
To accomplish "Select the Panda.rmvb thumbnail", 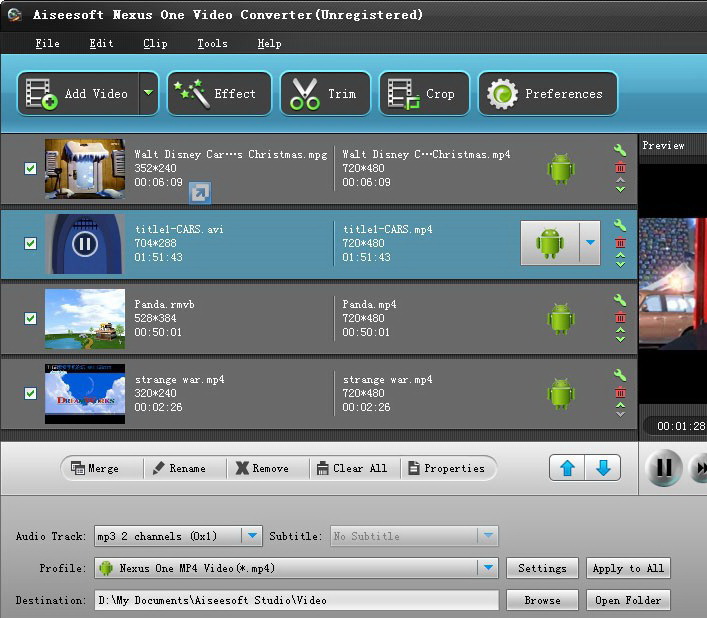I will pyautogui.click(x=85, y=319).
